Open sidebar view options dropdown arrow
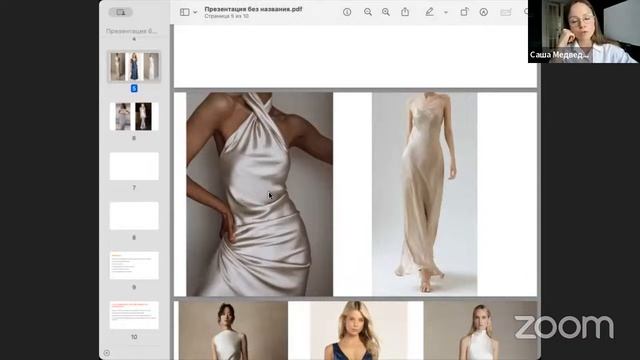Viewport: 640px width, 360px height. [x=195, y=12]
